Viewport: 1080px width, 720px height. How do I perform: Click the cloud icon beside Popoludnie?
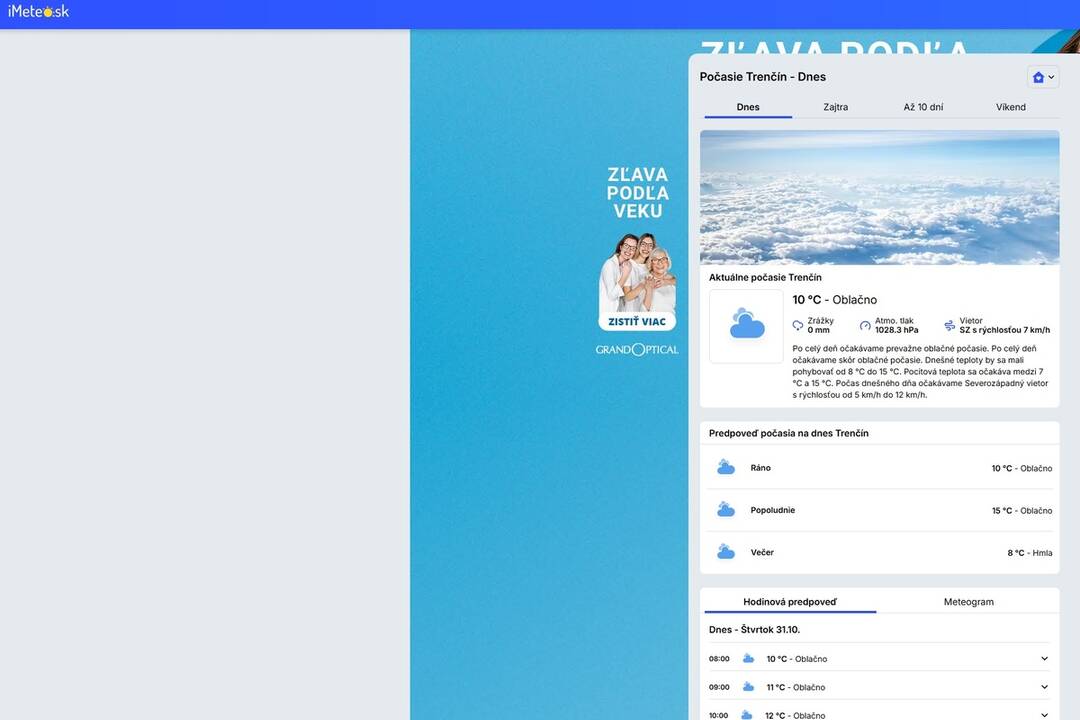(x=726, y=510)
